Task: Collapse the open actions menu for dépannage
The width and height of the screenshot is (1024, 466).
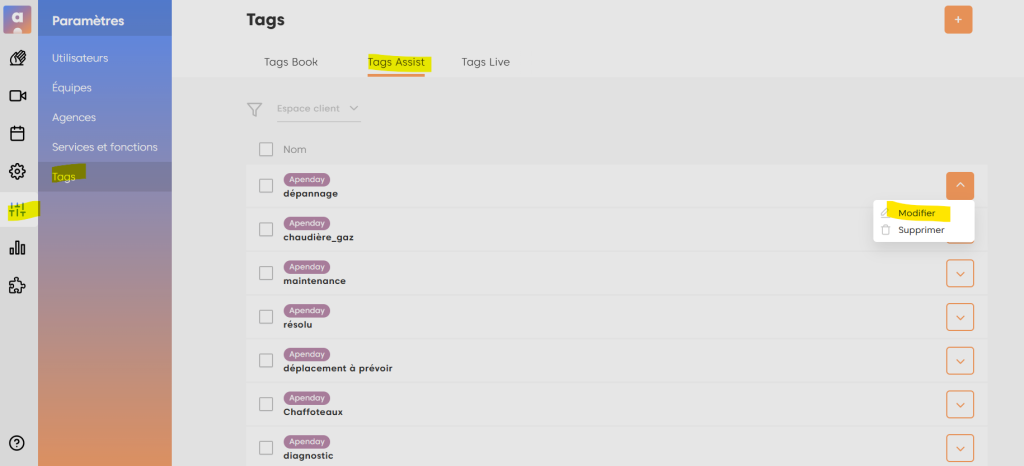Action: pos(959,185)
